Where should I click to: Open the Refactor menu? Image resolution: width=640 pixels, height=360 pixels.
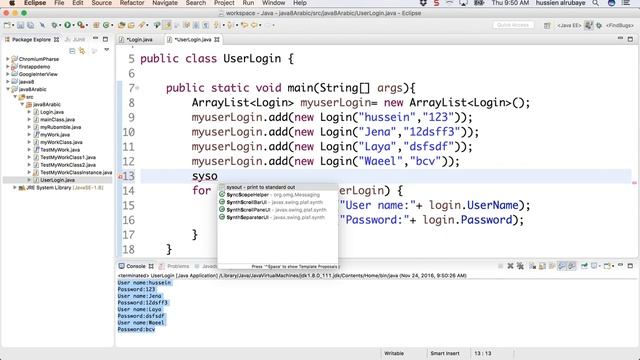point(131,3)
